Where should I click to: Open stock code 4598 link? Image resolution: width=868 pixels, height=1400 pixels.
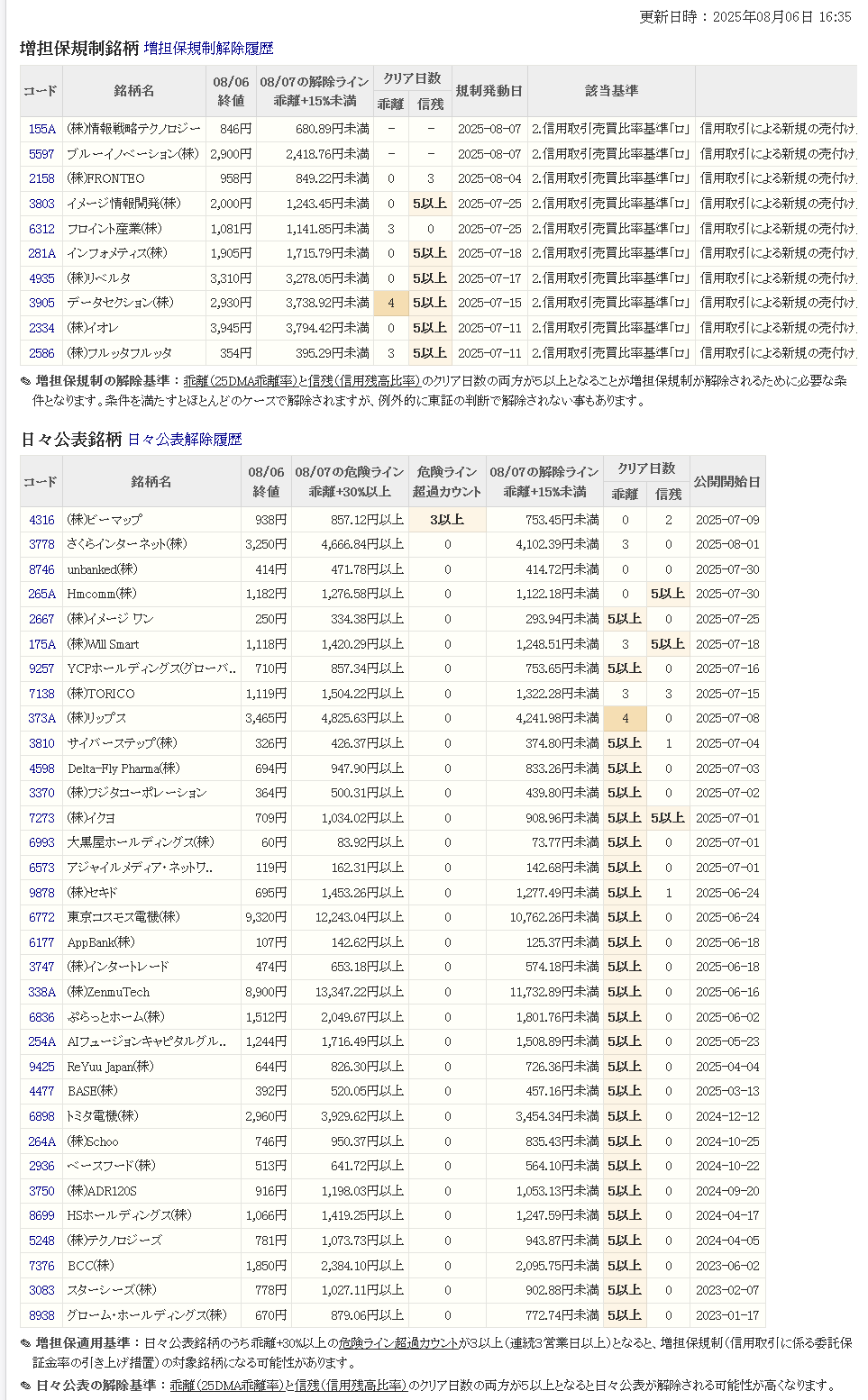pos(41,768)
